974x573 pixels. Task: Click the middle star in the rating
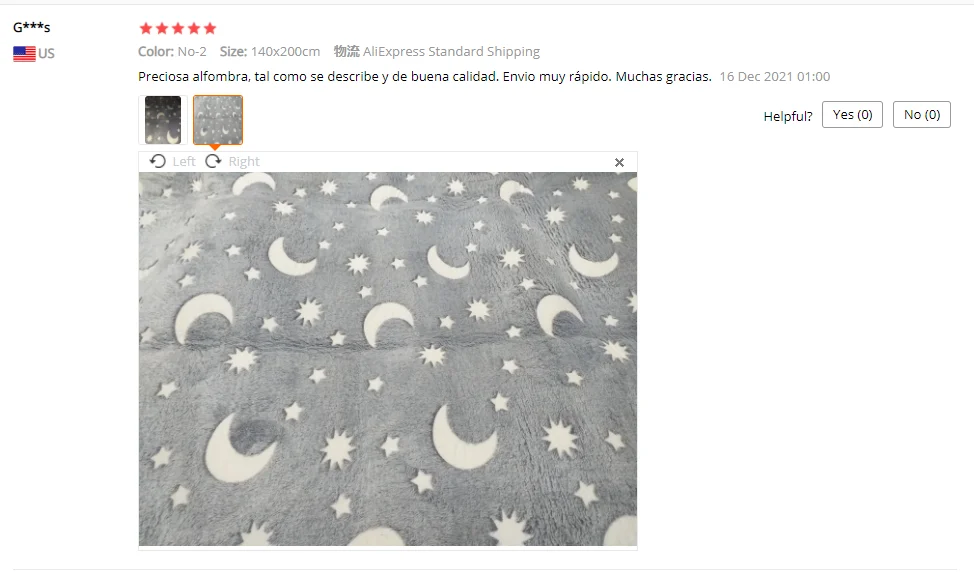click(178, 29)
